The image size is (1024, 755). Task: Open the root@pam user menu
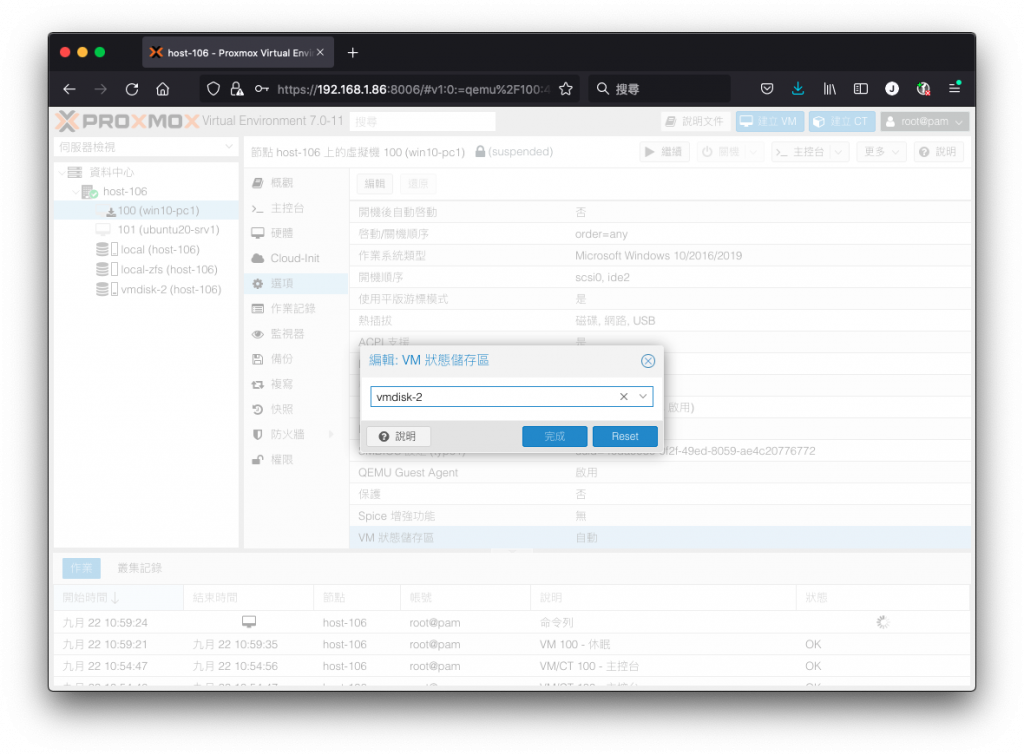924,121
